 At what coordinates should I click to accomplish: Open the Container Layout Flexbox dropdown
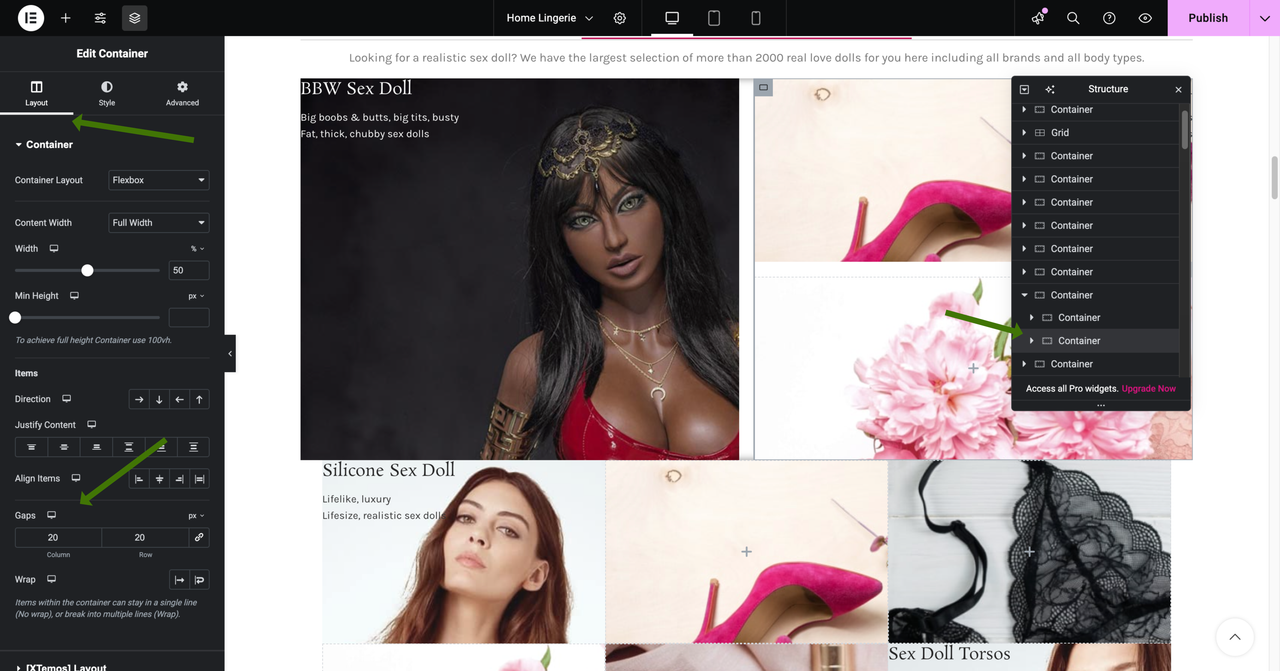coord(159,180)
